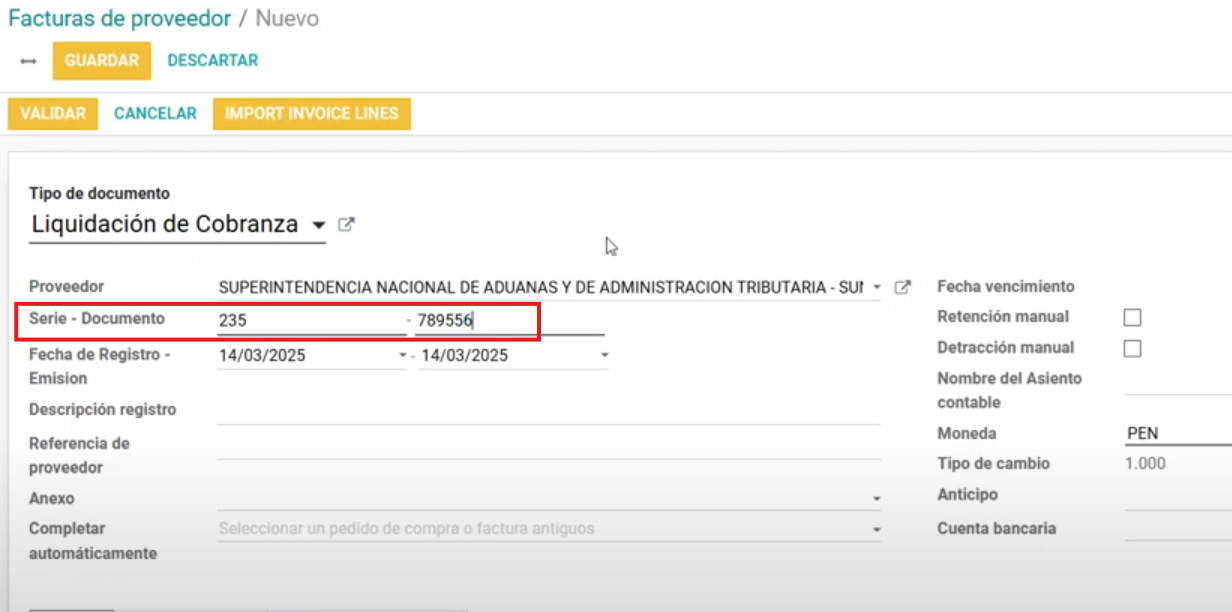Viewport: 1232px width, 612px height.
Task: Click CANCELAR to cancel the invoice
Action: pyautogui.click(x=155, y=113)
